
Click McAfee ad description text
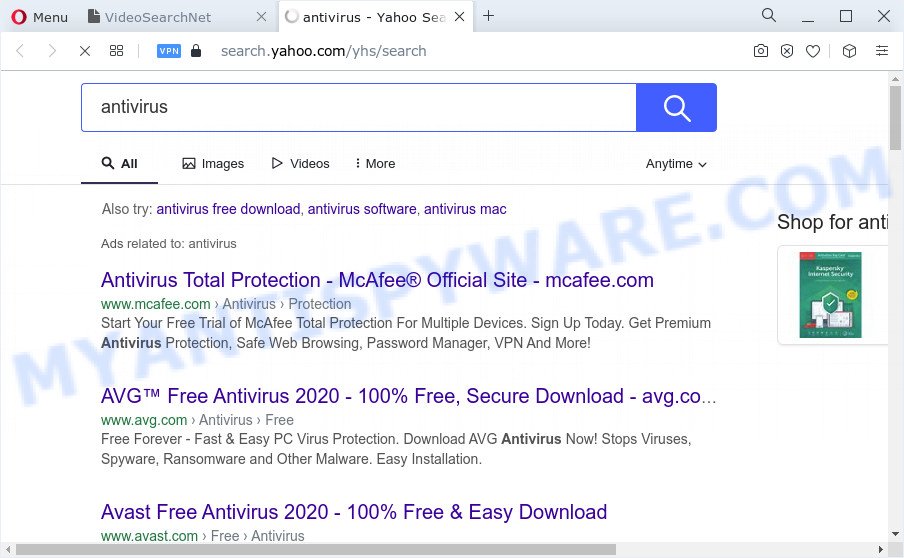pyautogui.click(x=406, y=333)
